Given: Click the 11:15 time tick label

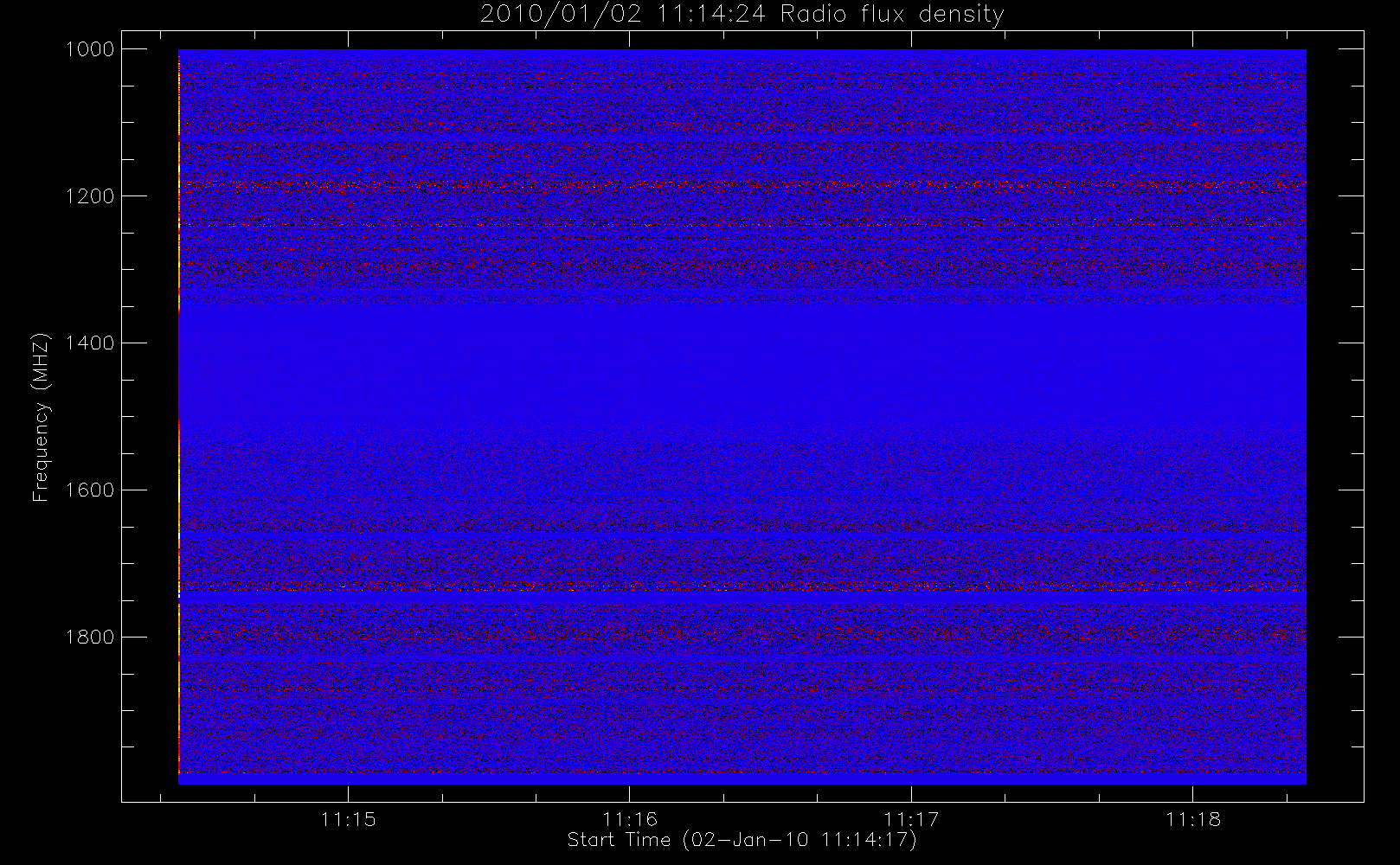Looking at the screenshot, I should (348, 819).
